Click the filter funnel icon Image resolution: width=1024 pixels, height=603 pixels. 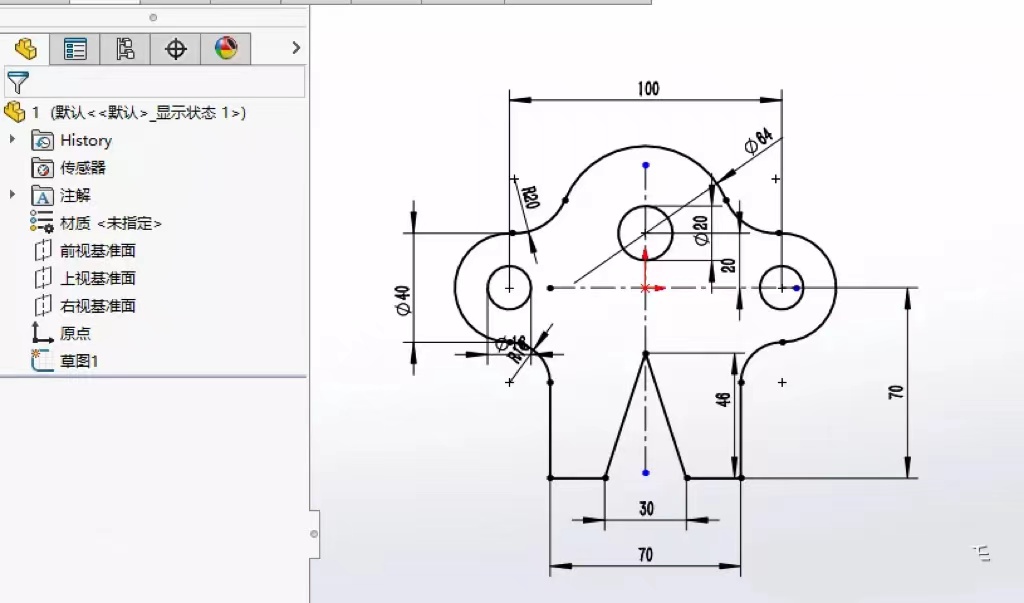tap(18, 82)
